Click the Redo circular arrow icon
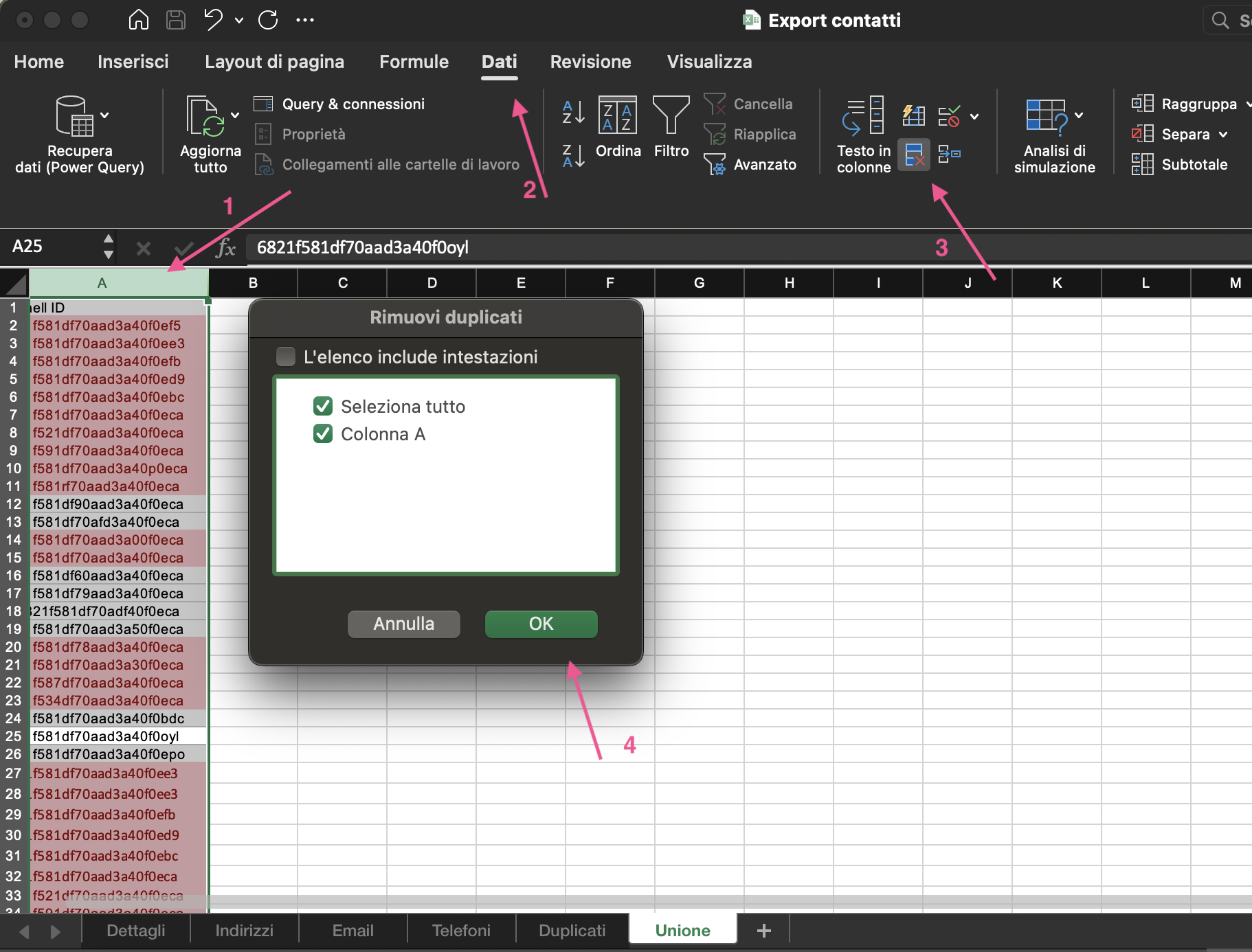The image size is (1252, 952). point(268,20)
